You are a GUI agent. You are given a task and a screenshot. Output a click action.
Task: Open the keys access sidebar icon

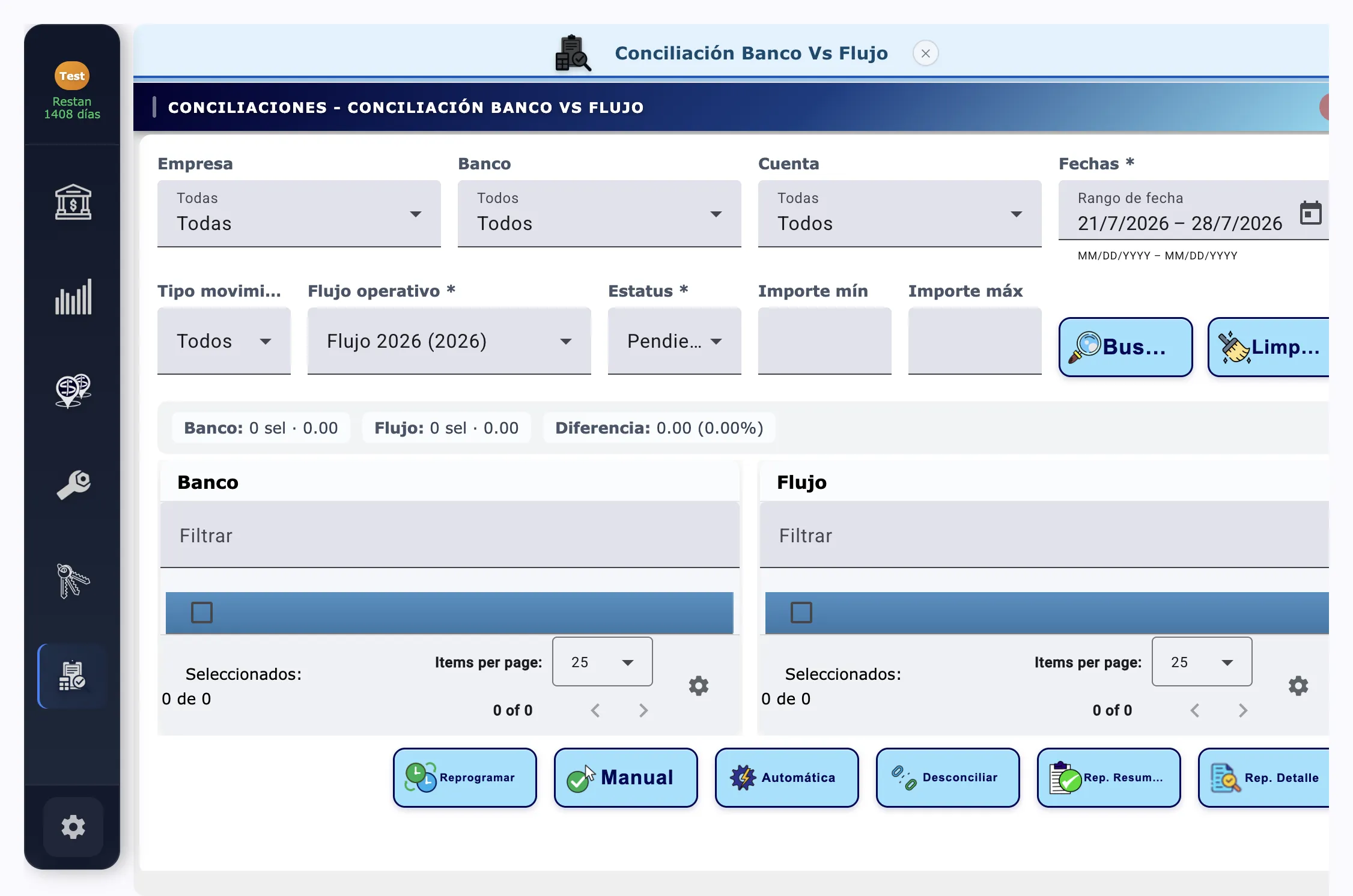pos(73,581)
